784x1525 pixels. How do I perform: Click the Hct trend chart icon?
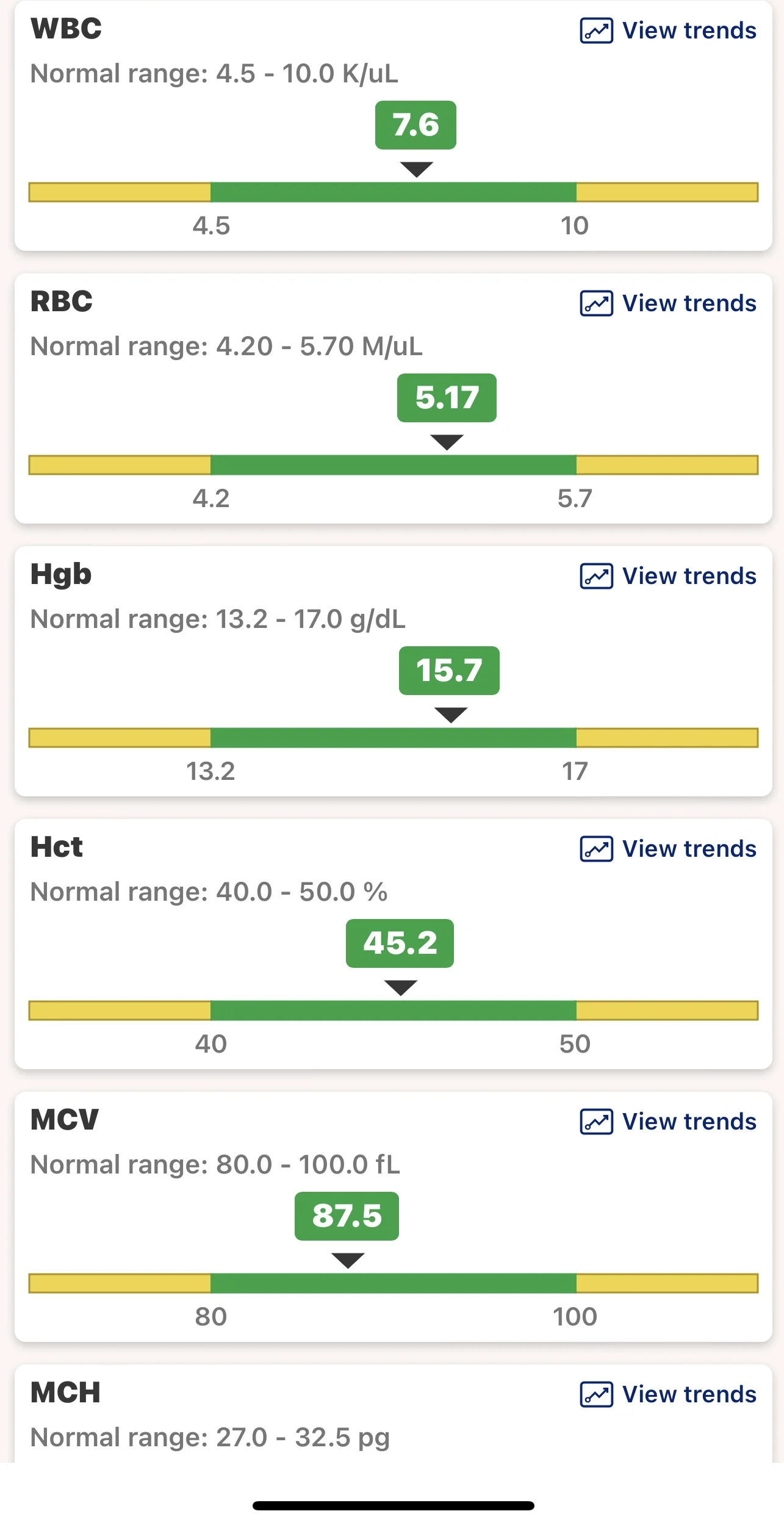pyautogui.click(x=596, y=849)
